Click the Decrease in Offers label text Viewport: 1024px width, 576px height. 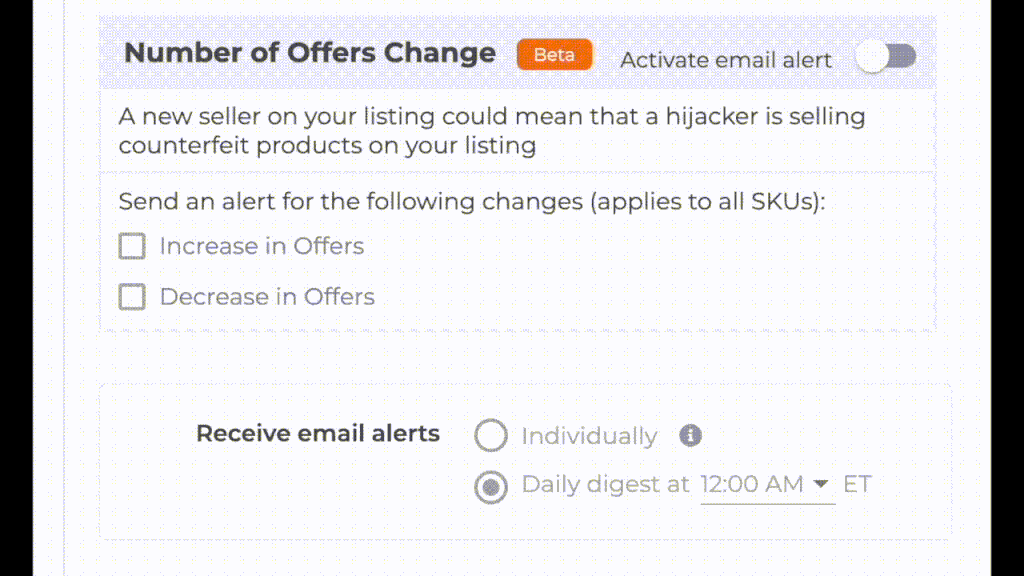point(267,297)
